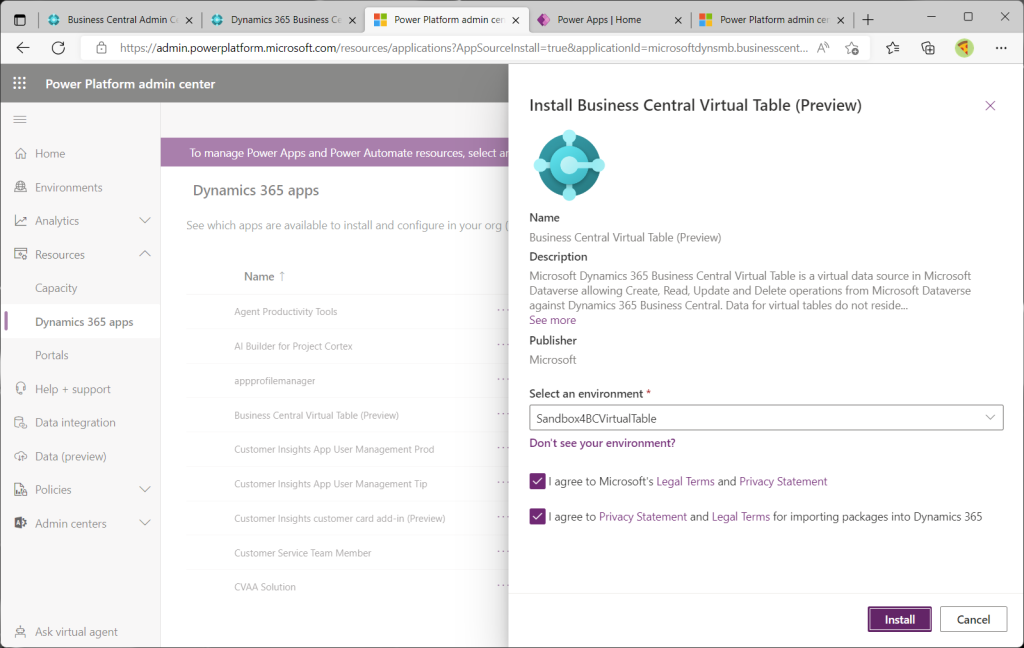This screenshot has width=1024, height=648.
Task: Open first Privacy Statement link
Action: tap(783, 481)
